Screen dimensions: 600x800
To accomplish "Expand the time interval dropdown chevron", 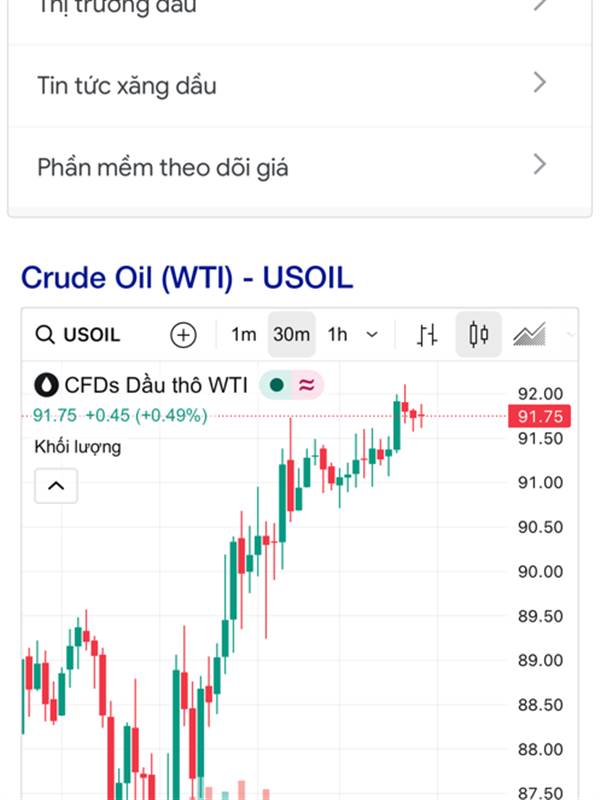I will click(373, 335).
